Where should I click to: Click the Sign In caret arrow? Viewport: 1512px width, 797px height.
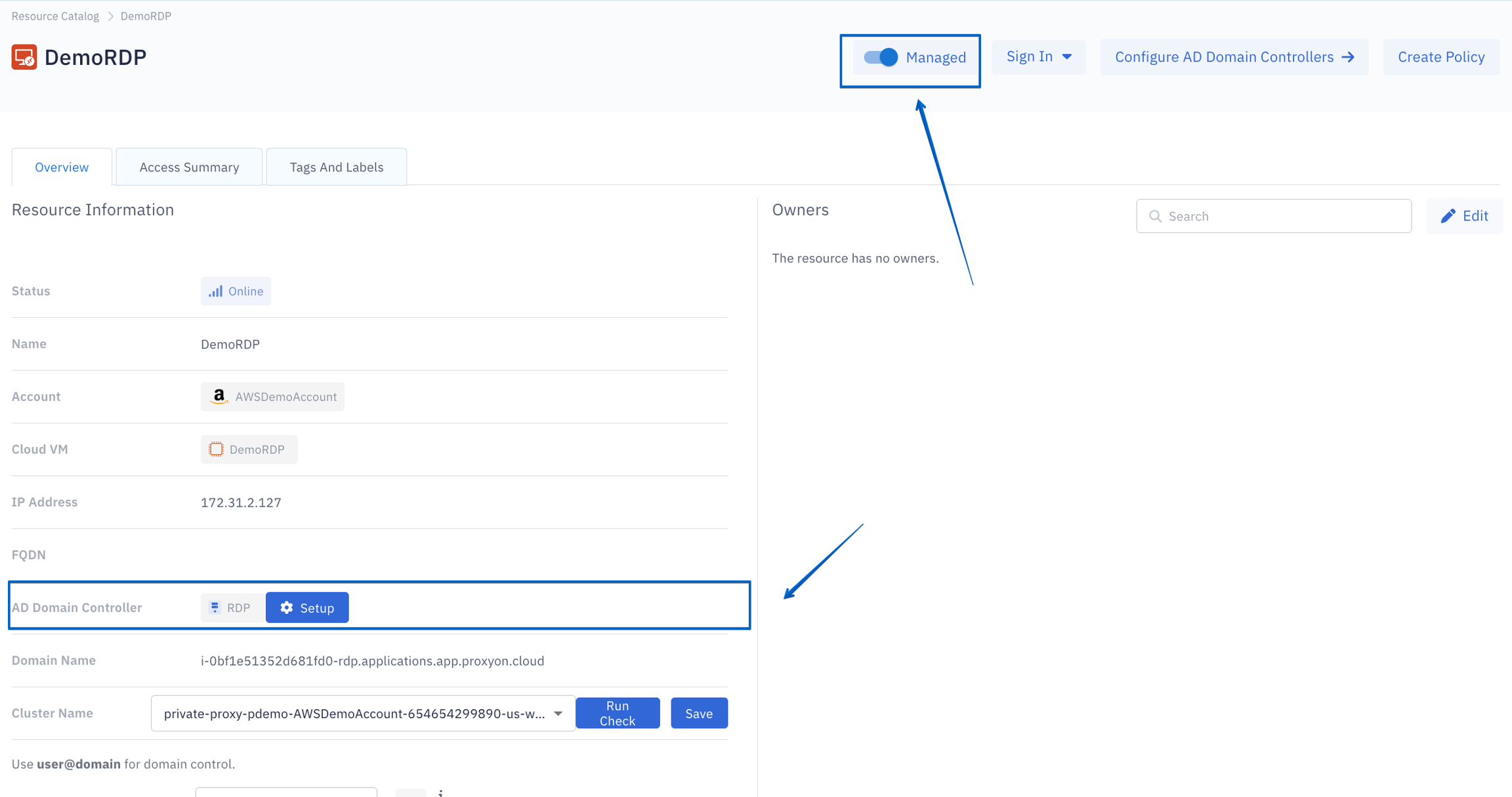click(x=1067, y=57)
